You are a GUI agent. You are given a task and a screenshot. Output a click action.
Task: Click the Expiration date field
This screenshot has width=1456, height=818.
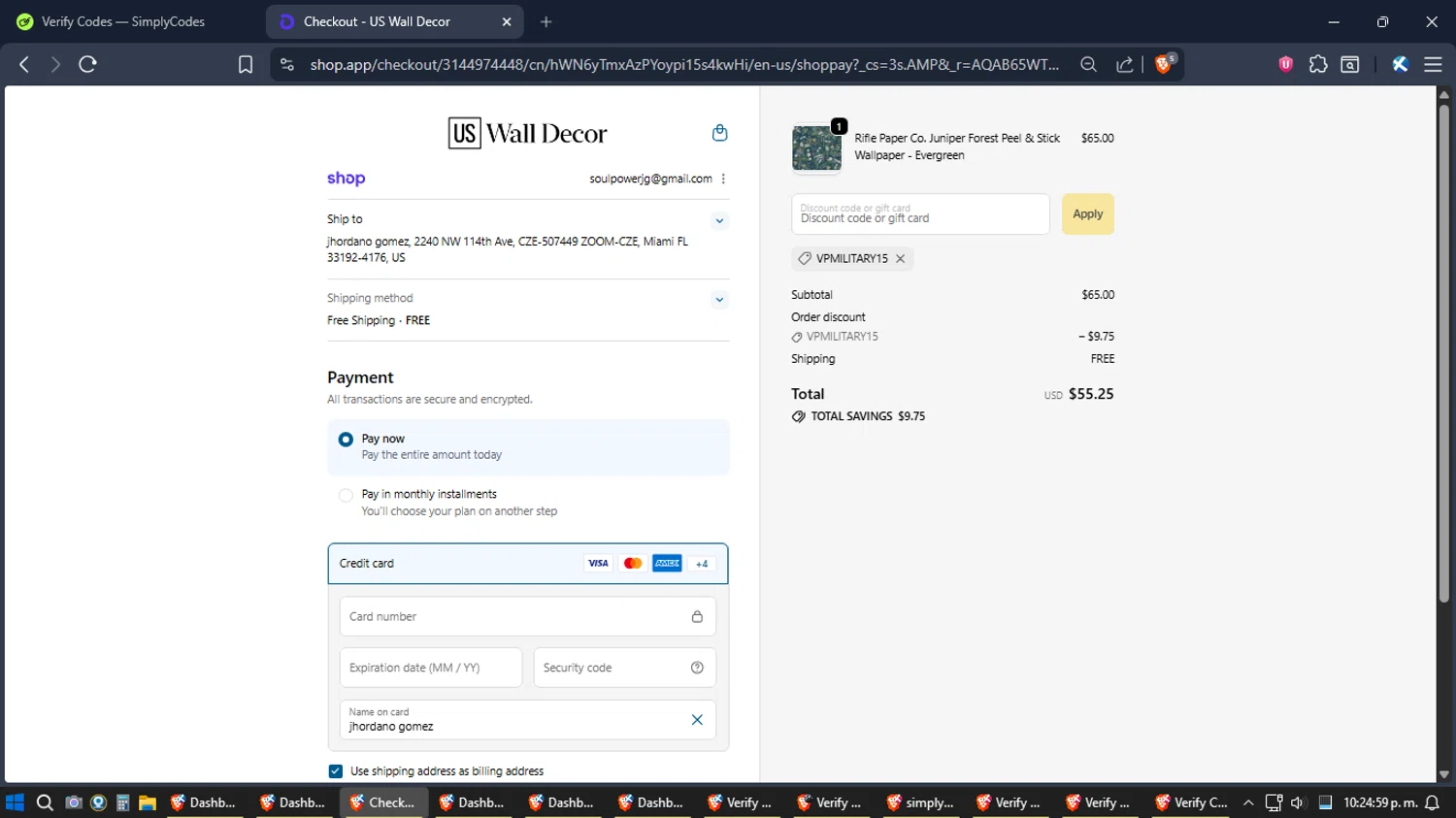pyautogui.click(x=431, y=668)
